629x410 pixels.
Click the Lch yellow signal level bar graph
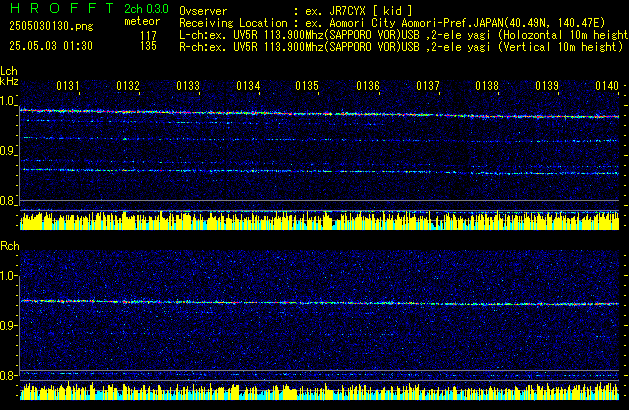coord(319,221)
